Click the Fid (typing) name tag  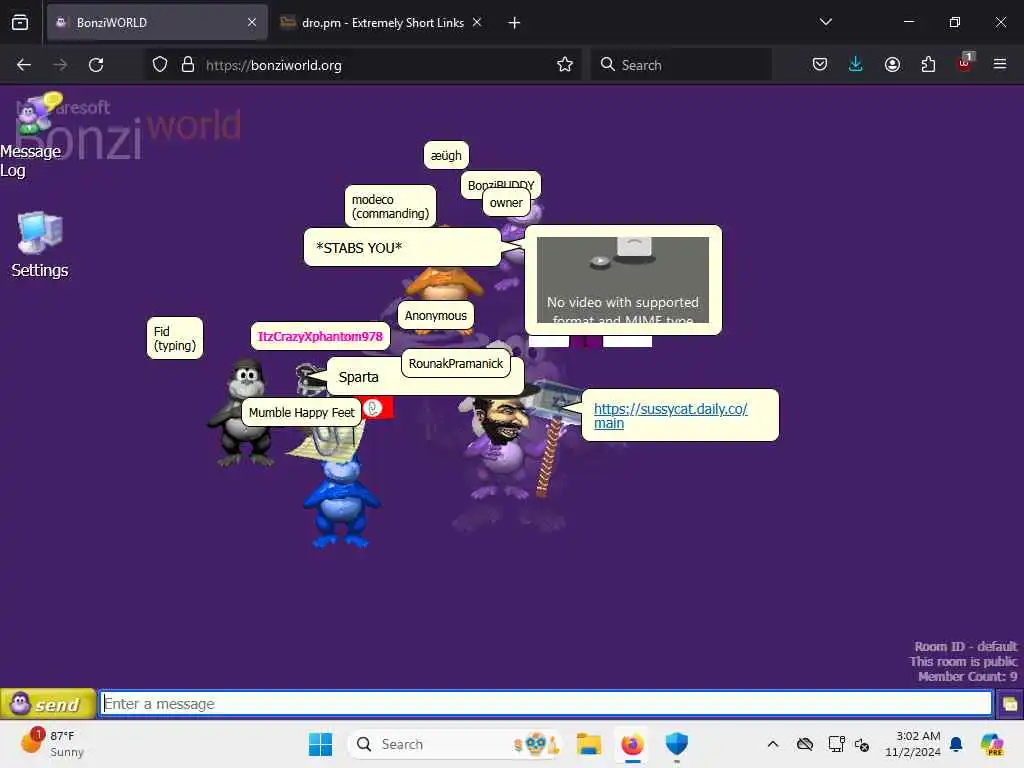point(175,338)
